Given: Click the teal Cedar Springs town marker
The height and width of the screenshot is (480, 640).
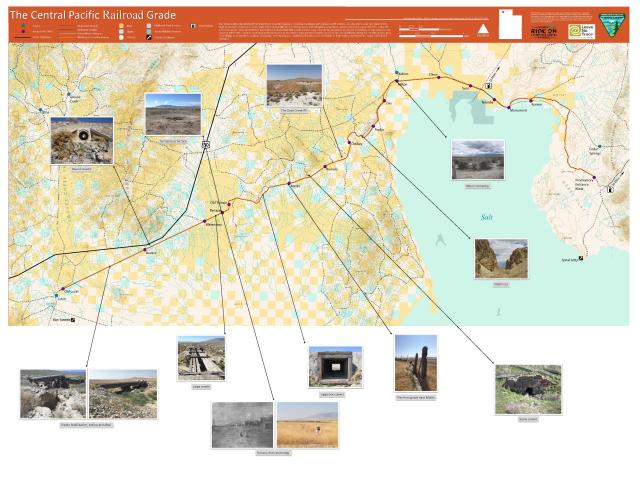Looking at the screenshot, I should (x=599, y=146).
